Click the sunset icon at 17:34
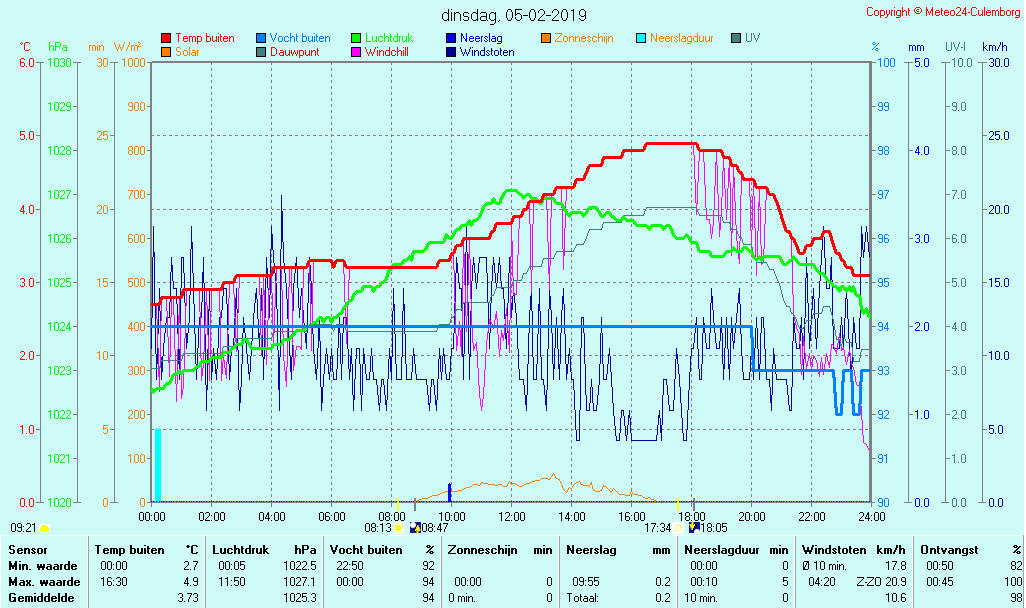 pos(679,527)
